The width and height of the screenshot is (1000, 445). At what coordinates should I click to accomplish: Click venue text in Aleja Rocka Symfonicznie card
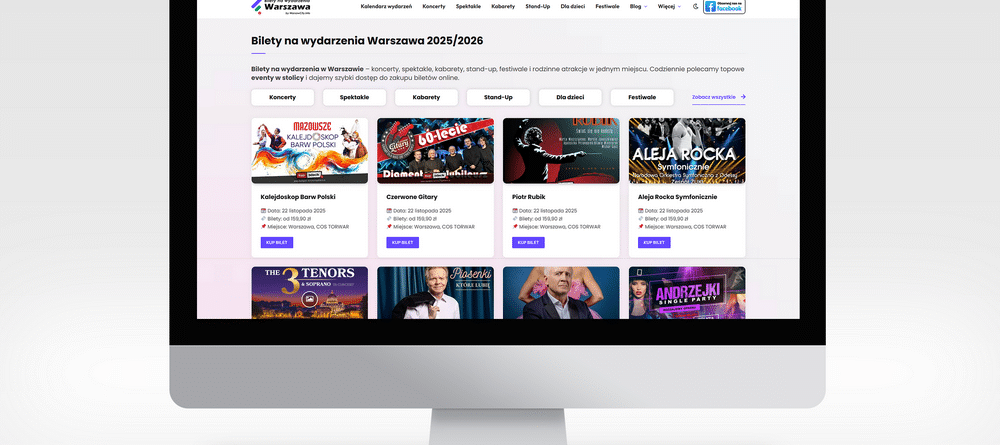(x=686, y=226)
